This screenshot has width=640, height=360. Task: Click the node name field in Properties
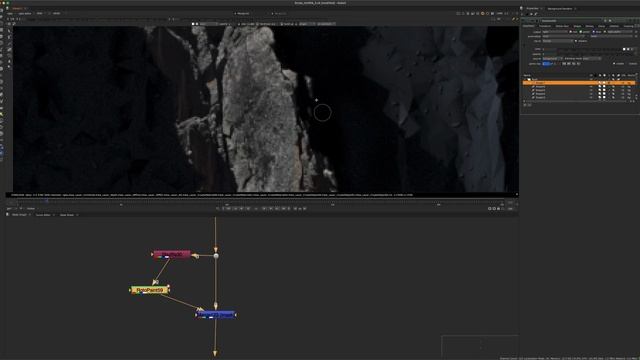(x=572, y=20)
